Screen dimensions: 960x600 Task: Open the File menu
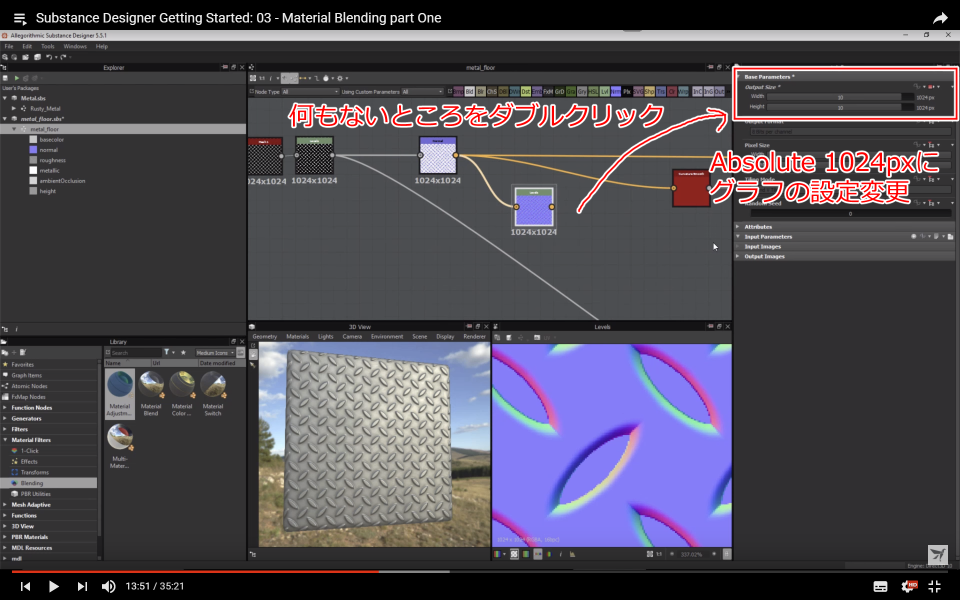pos(9,46)
